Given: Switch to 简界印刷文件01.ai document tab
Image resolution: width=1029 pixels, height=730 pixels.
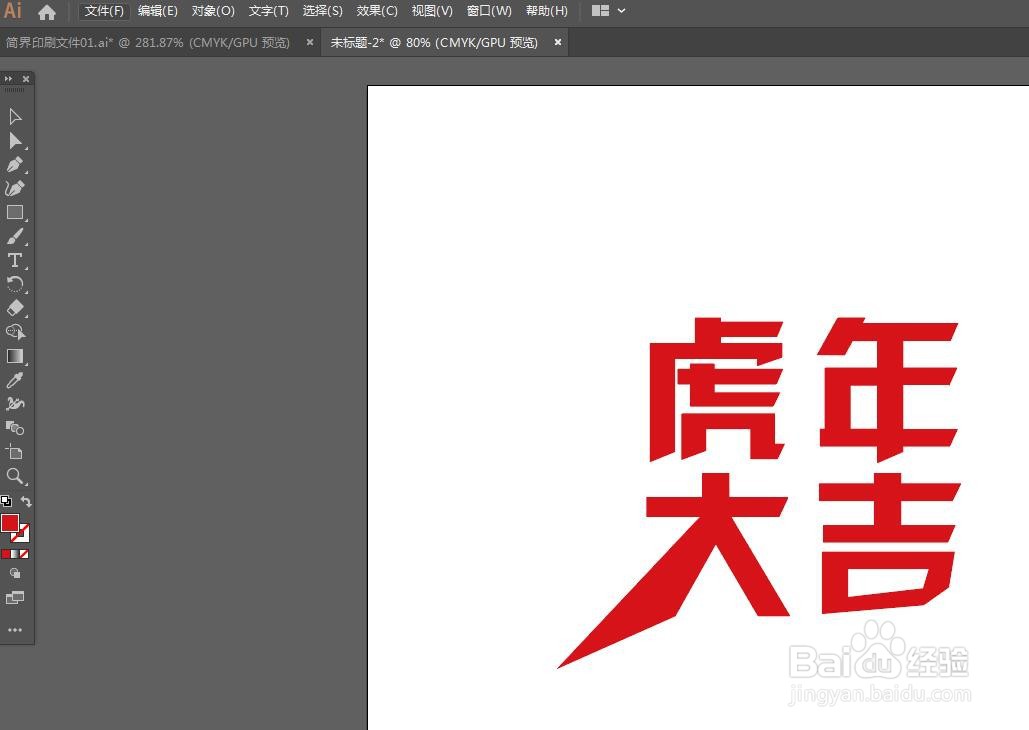Looking at the screenshot, I should click(x=148, y=43).
